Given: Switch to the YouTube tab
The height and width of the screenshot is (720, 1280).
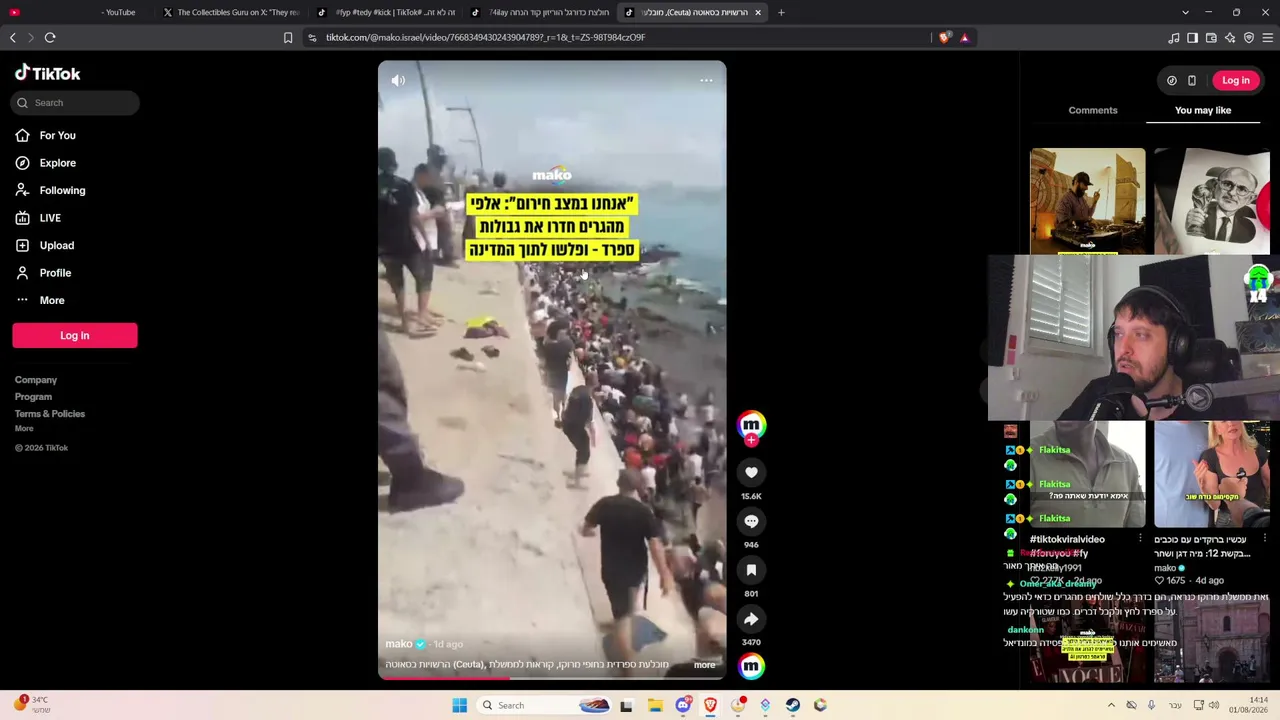Looking at the screenshot, I should point(80,12).
